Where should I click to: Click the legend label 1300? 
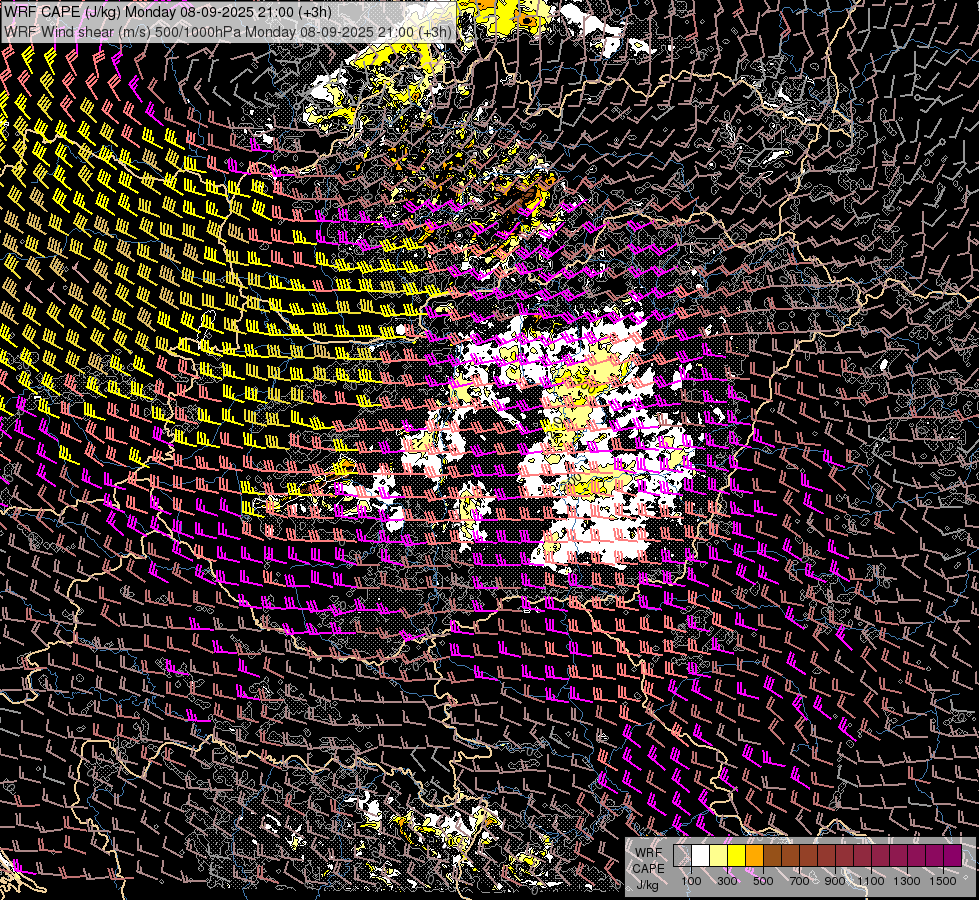pos(907,881)
